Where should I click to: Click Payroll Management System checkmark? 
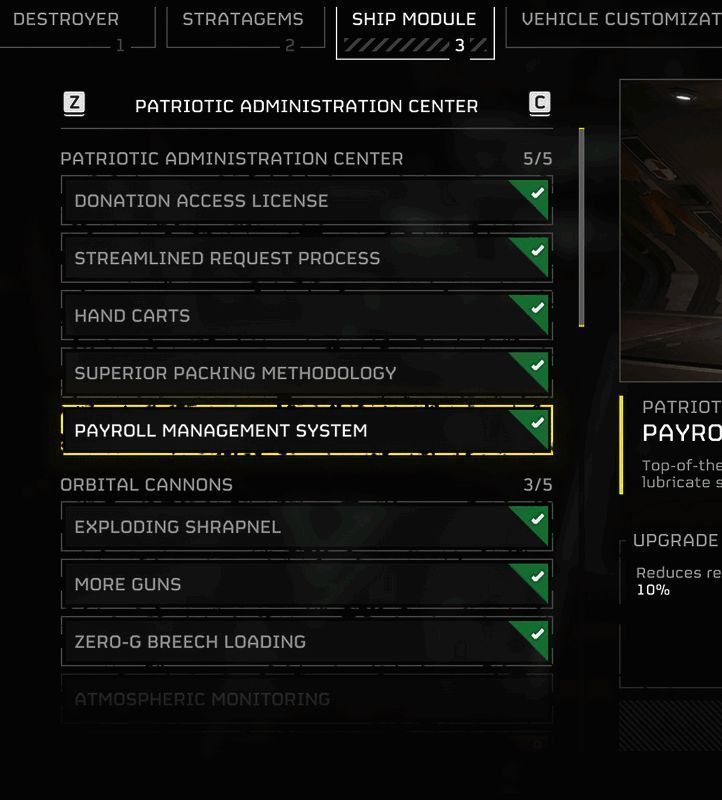point(537,423)
